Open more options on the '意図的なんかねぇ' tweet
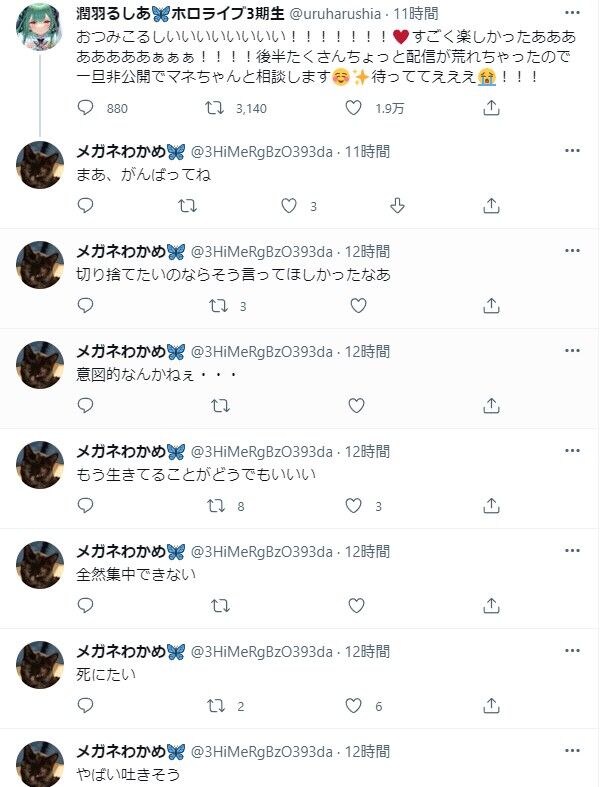Screen dimensions: 605x787 [x=572, y=351]
